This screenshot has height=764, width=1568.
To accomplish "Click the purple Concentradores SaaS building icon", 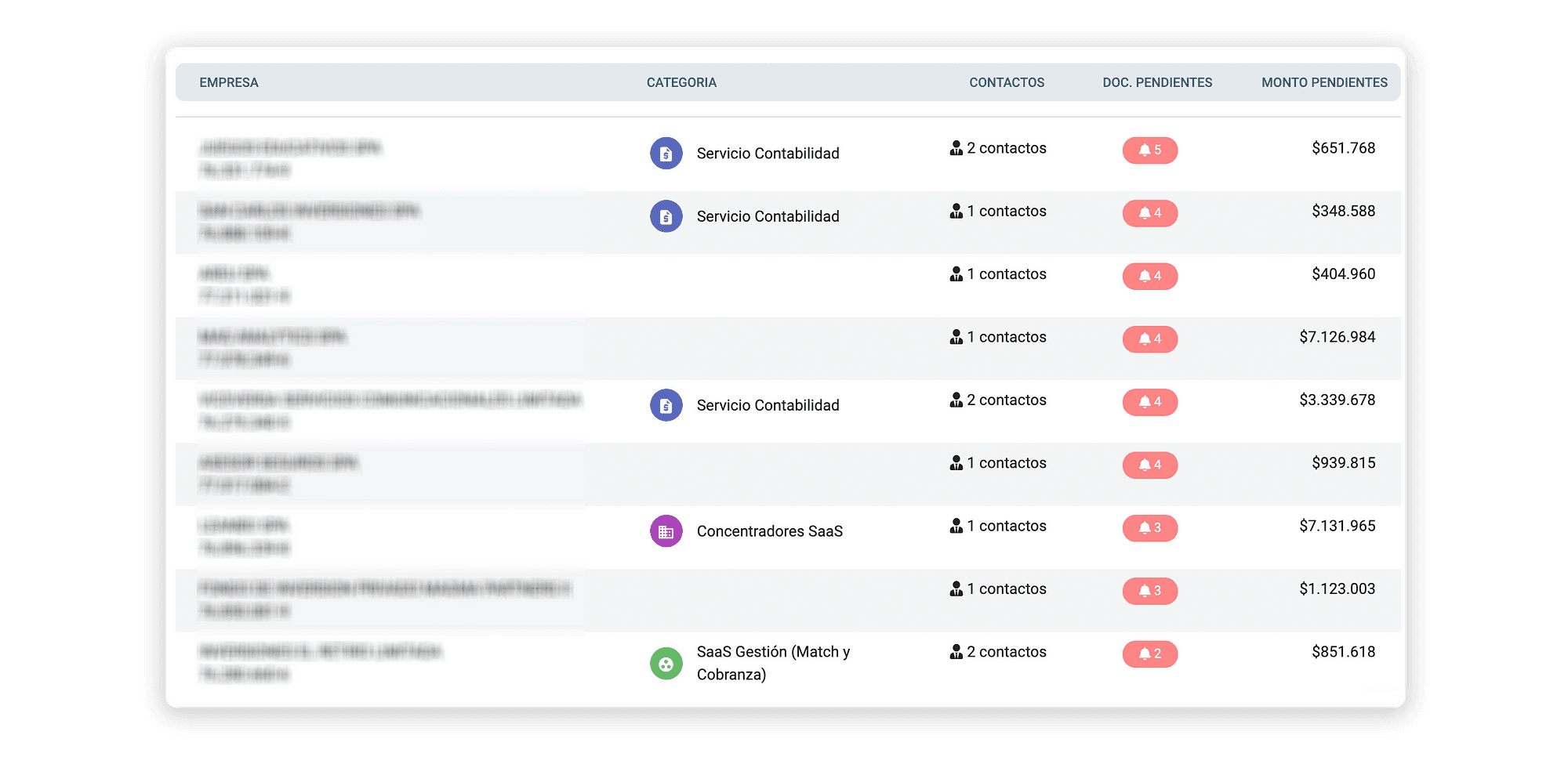I will 666,531.
